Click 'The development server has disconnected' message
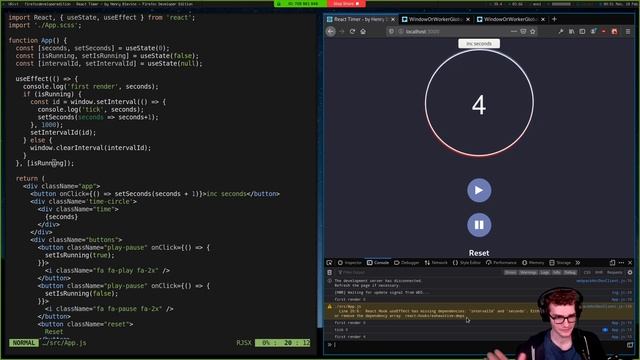Screen dimensions: 640x360 377,281
